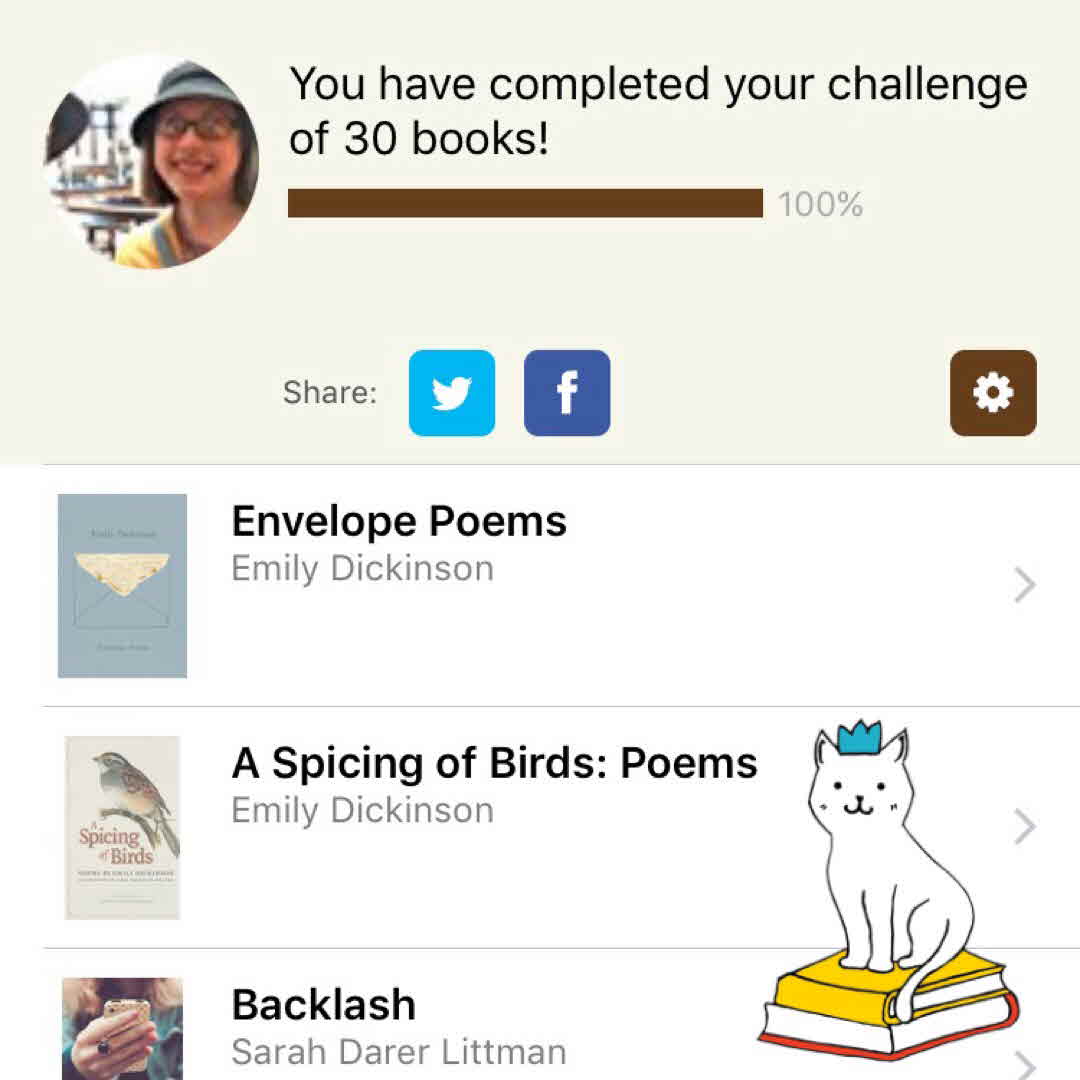Select the Envelope Poems title
Image resolution: width=1080 pixels, height=1080 pixels.
click(x=399, y=522)
